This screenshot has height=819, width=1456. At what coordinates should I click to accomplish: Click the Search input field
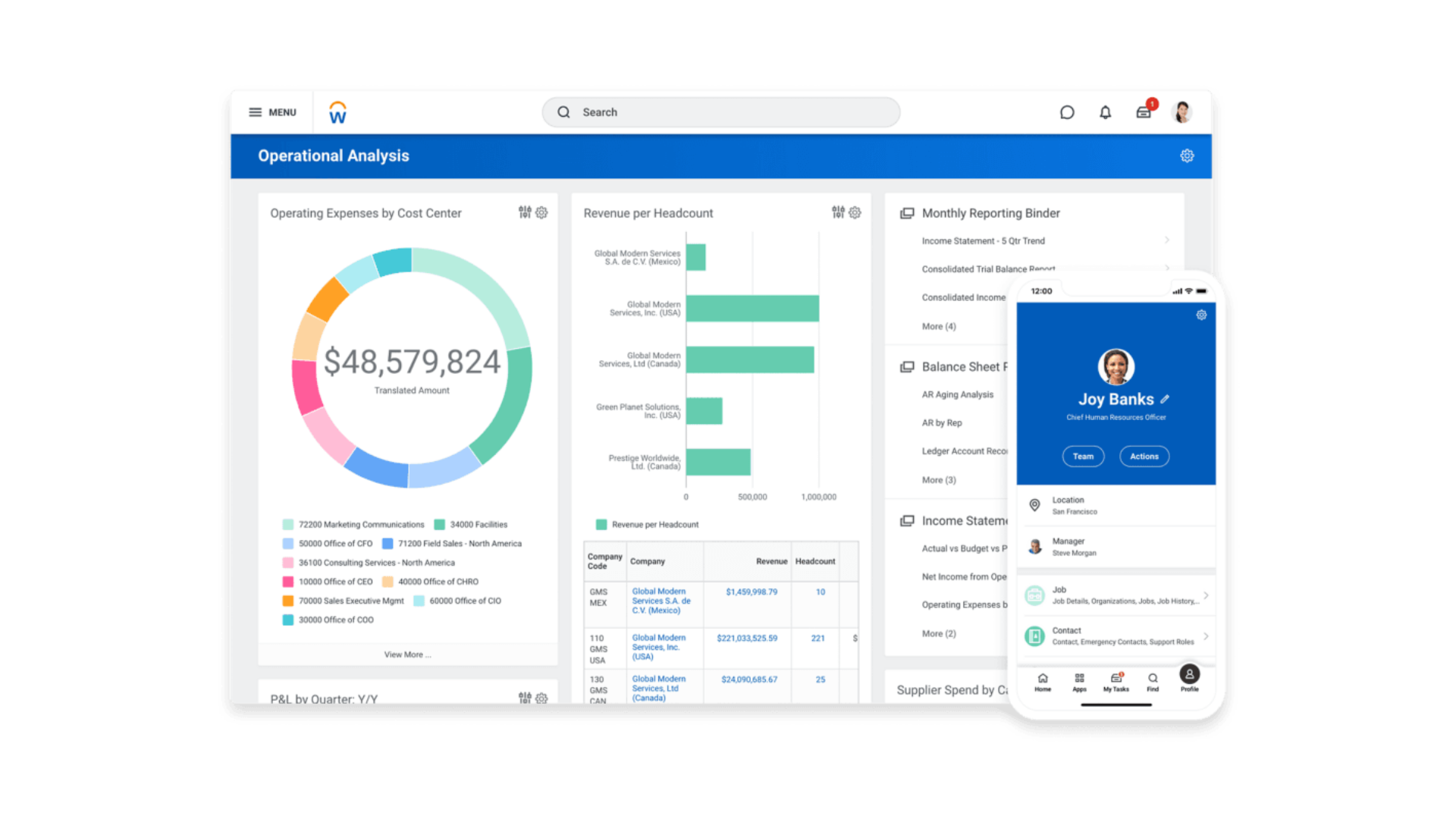point(720,112)
